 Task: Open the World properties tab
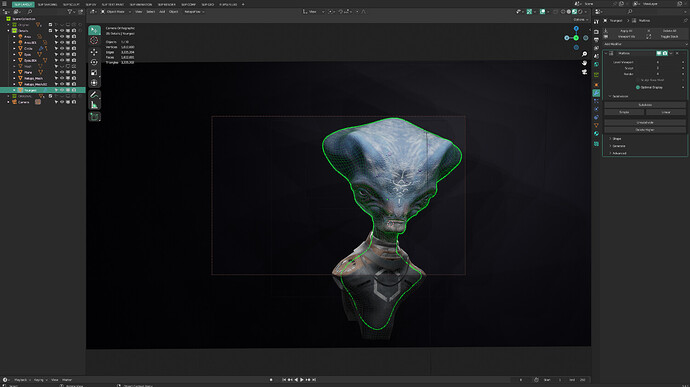pyautogui.click(x=596, y=64)
